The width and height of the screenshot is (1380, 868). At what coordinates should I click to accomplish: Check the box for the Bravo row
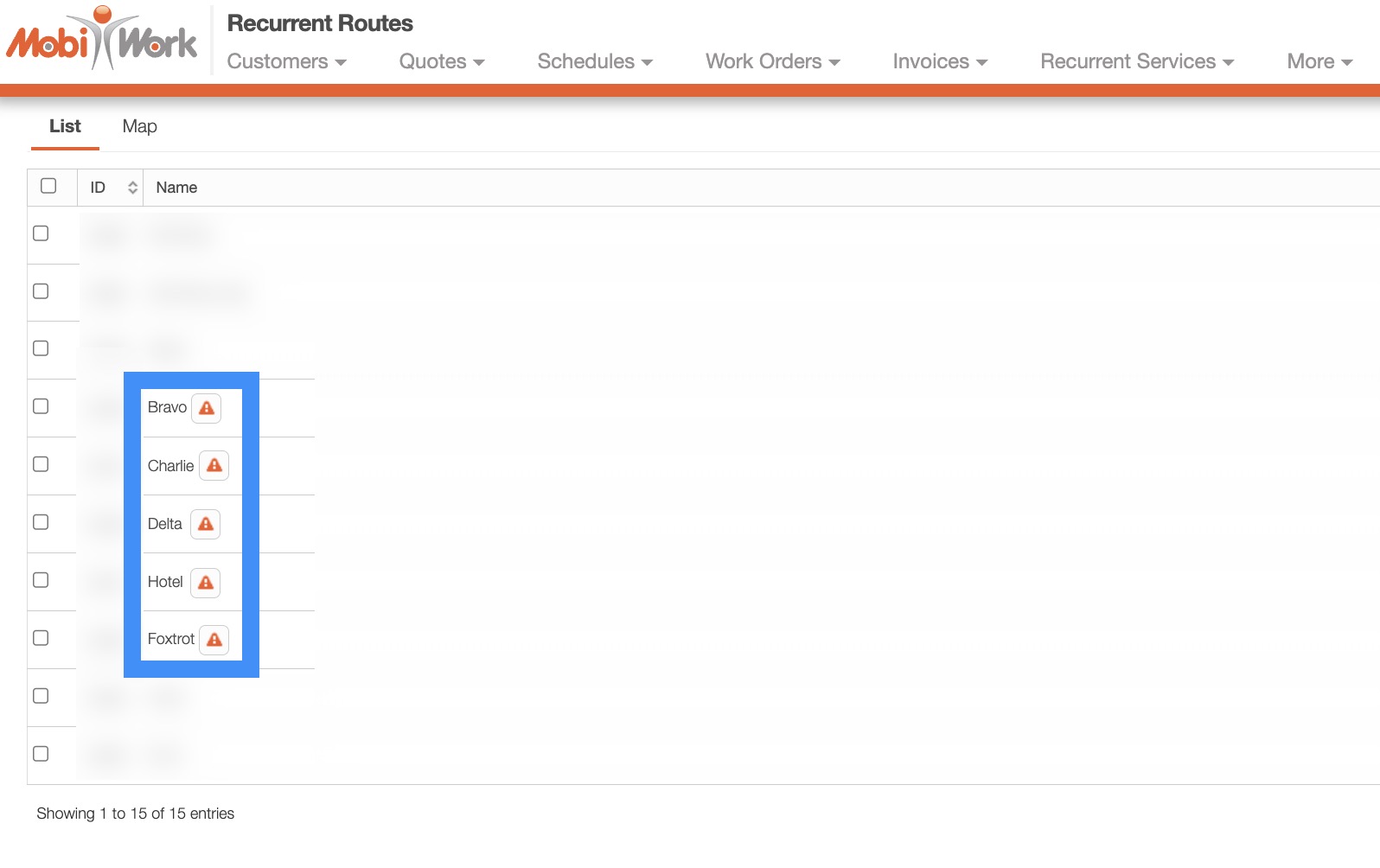click(x=41, y=406)
